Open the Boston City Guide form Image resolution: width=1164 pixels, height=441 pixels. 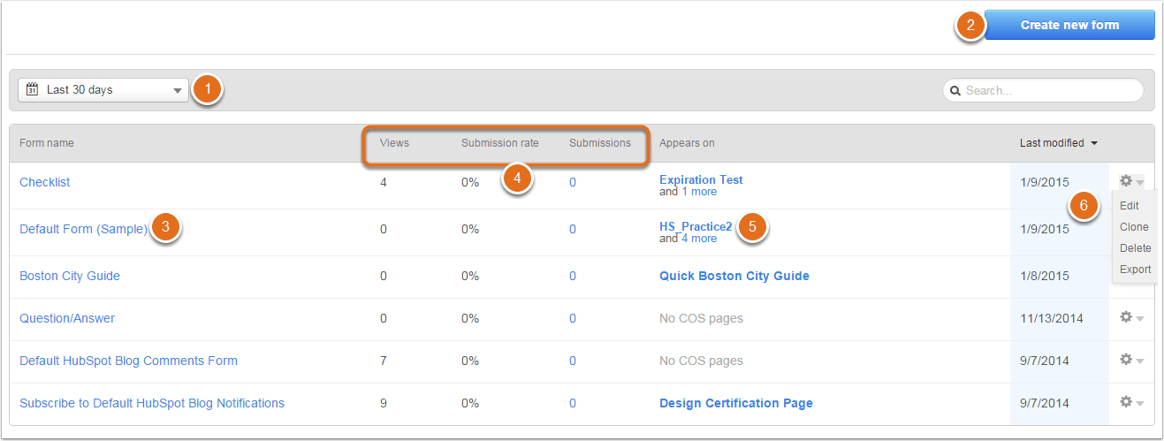(70, 275)
